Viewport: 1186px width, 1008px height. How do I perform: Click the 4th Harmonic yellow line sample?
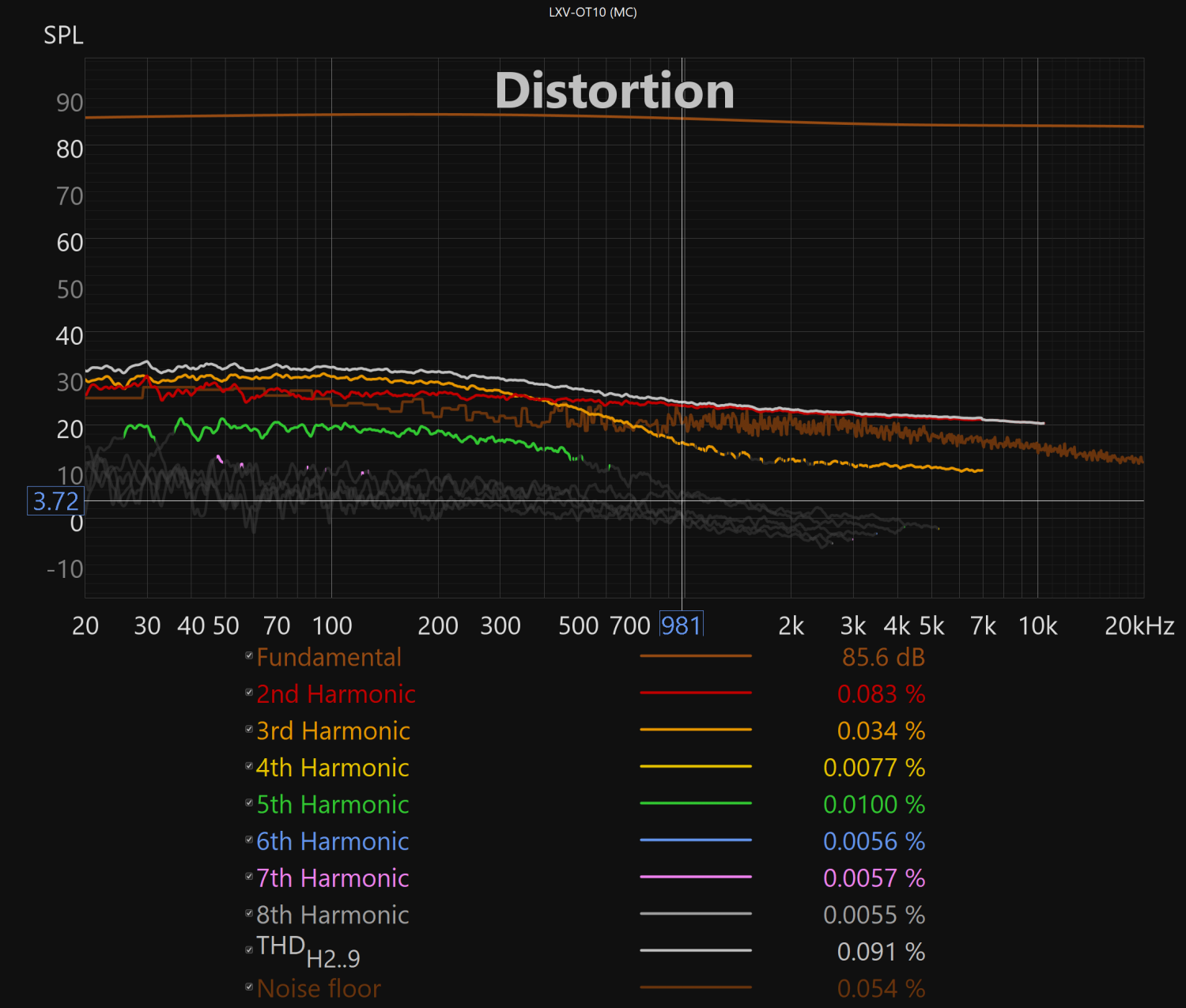[696, 766]
